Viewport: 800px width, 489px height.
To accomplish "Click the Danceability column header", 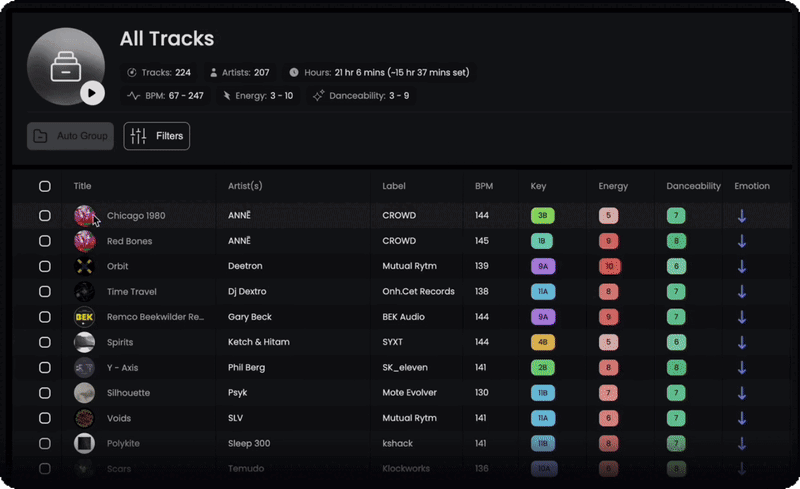I will coord(693,186).
